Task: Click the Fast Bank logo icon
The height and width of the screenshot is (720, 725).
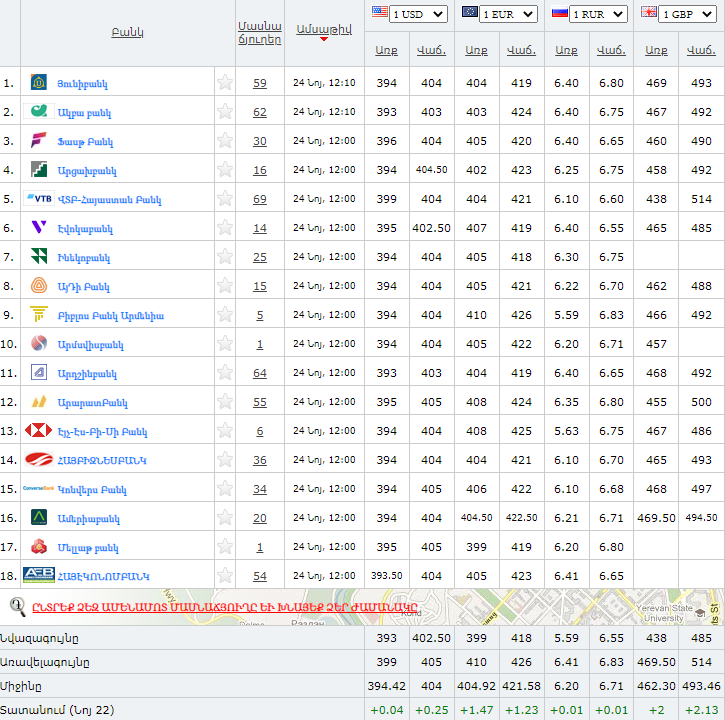Action: (x=39, y=140)
